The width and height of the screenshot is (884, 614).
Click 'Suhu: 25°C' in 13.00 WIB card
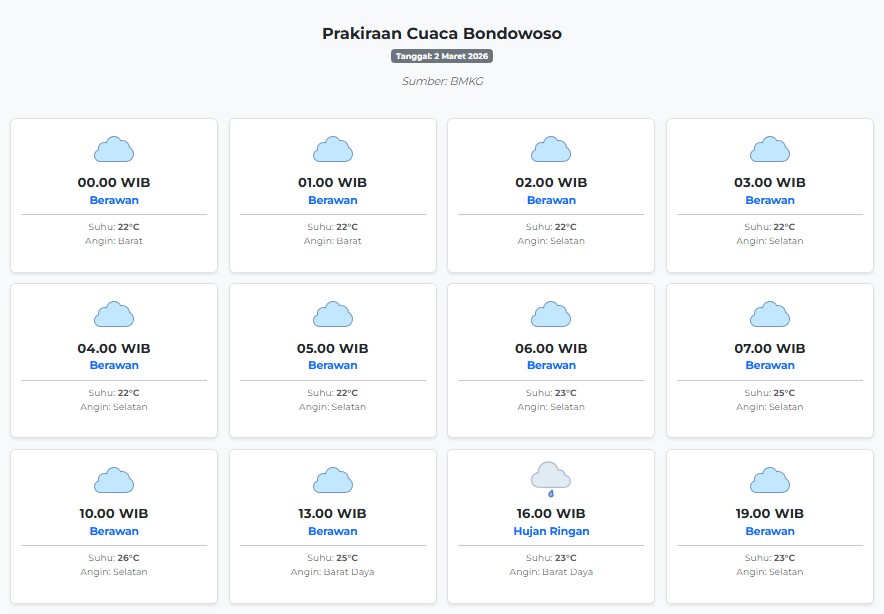pyautogui.click(x=333, y=558)
